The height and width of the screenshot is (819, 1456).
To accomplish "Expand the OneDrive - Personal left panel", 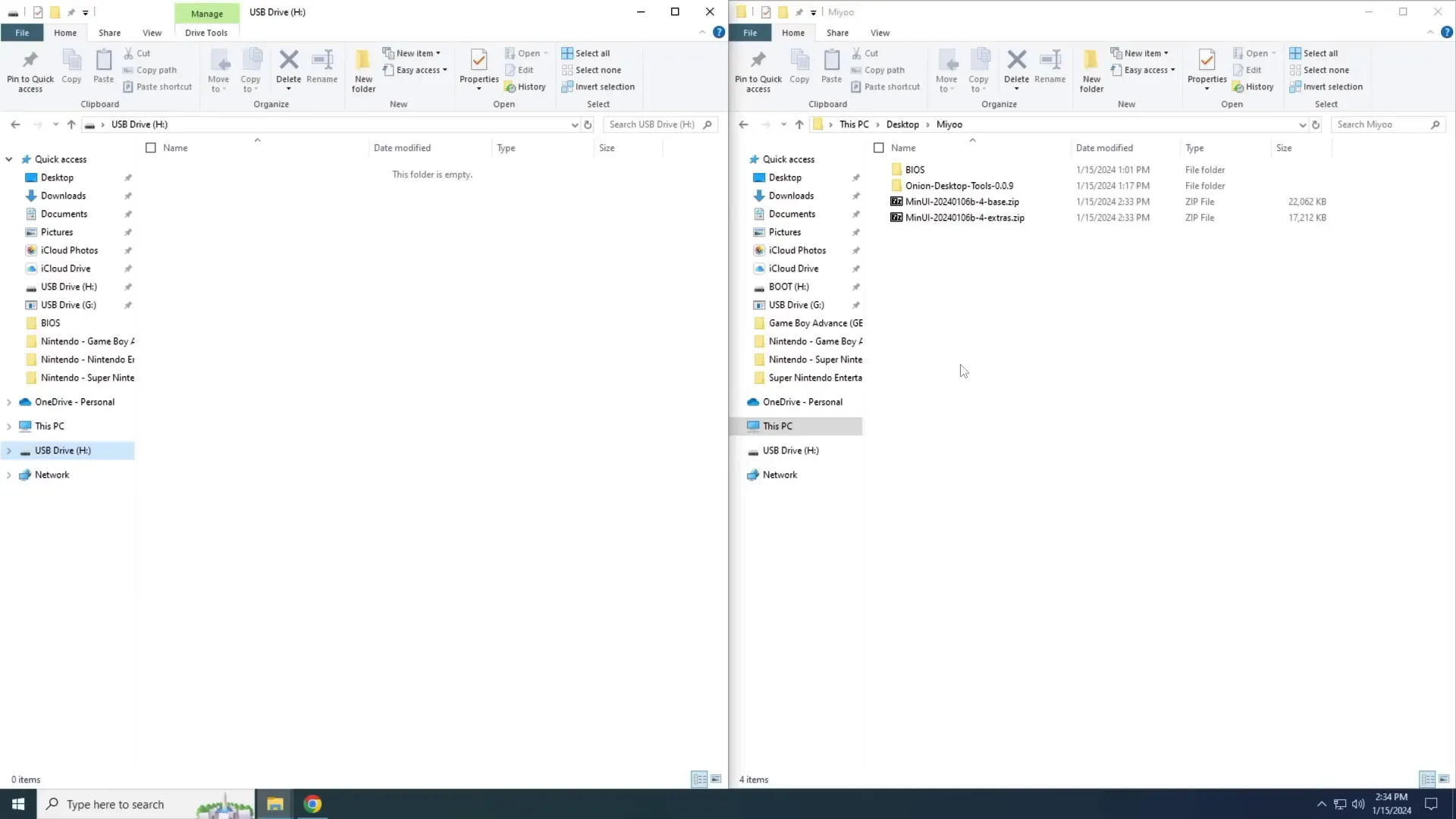I will coord(8,401).
